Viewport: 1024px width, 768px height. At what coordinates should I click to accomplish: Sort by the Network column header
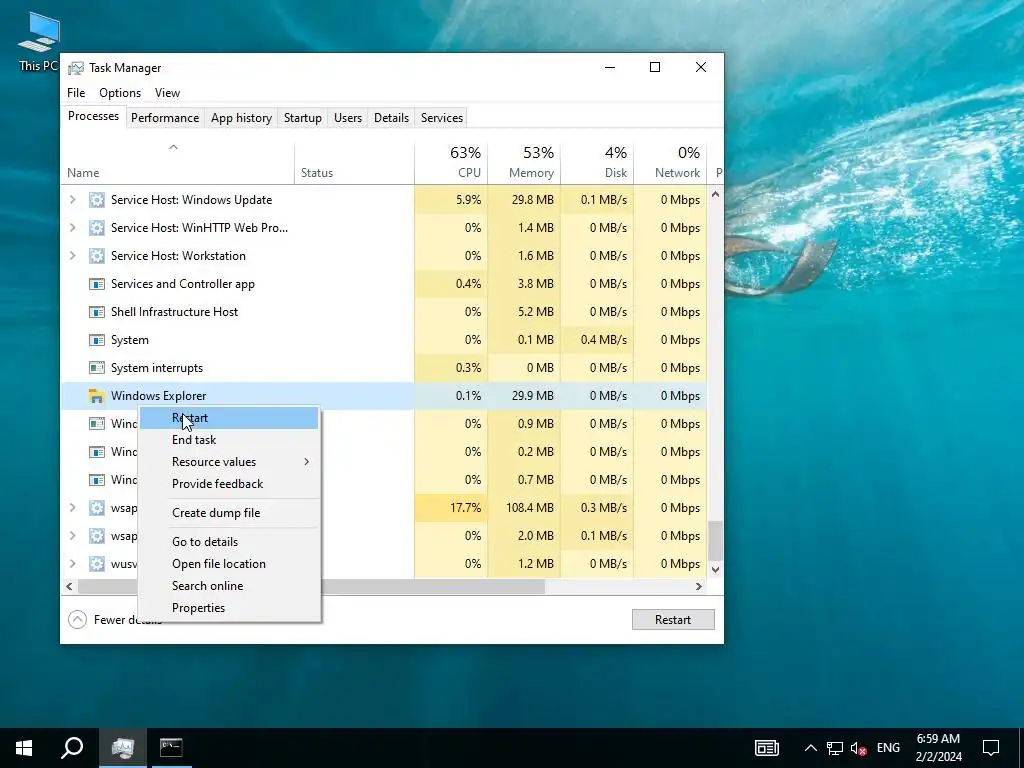[x=671, y=163]
